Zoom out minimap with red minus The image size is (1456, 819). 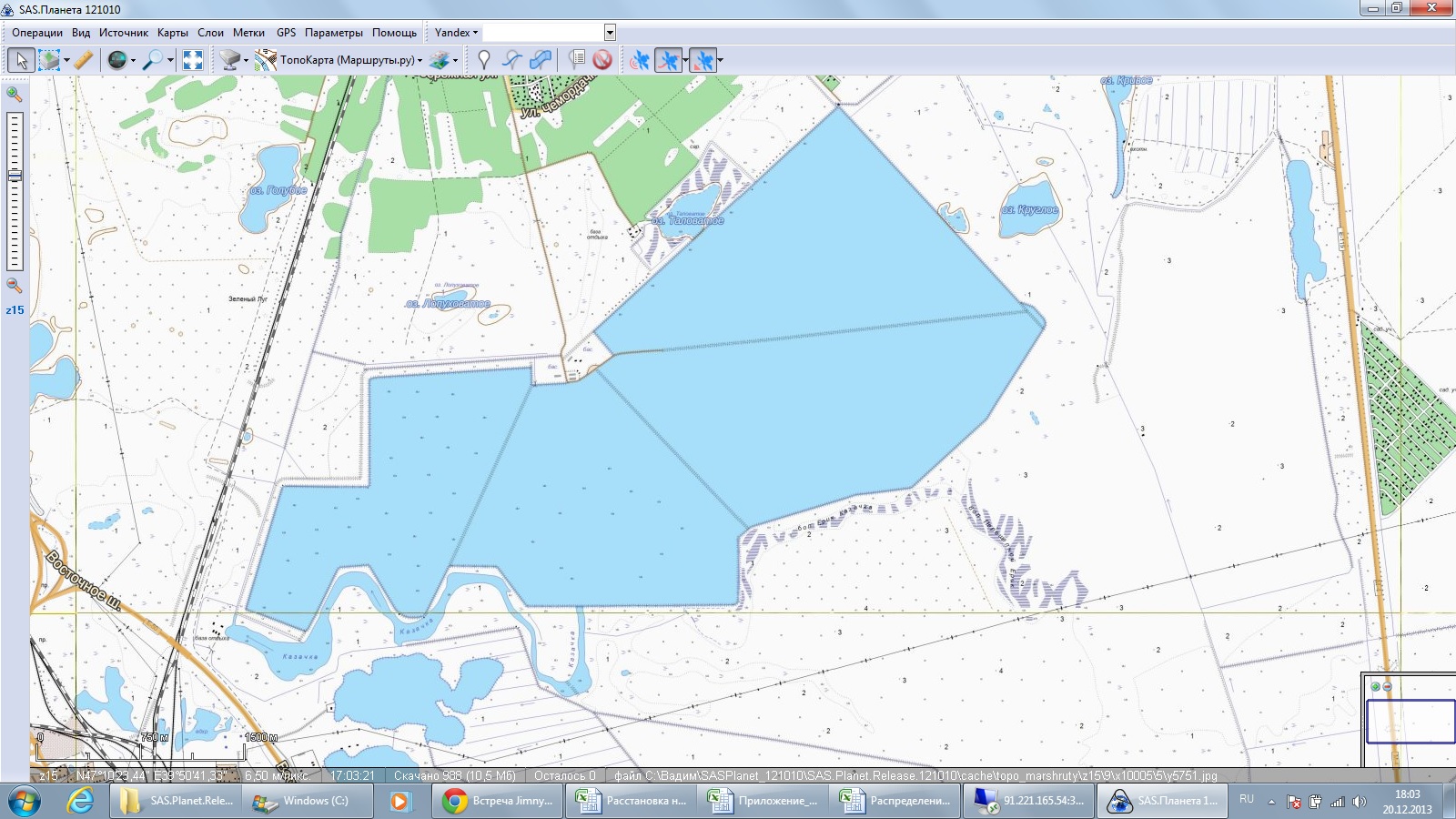[x=1387, y=686]
